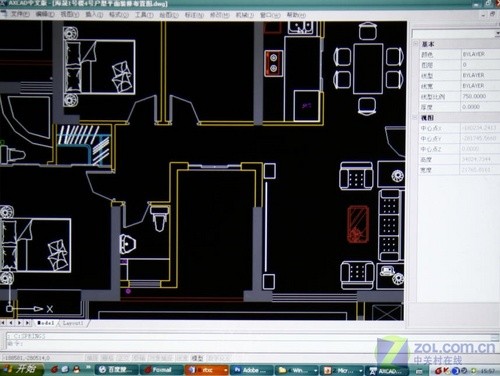
Task: Toggle the 模型 status bar button
Action: (x=197, y=358)
